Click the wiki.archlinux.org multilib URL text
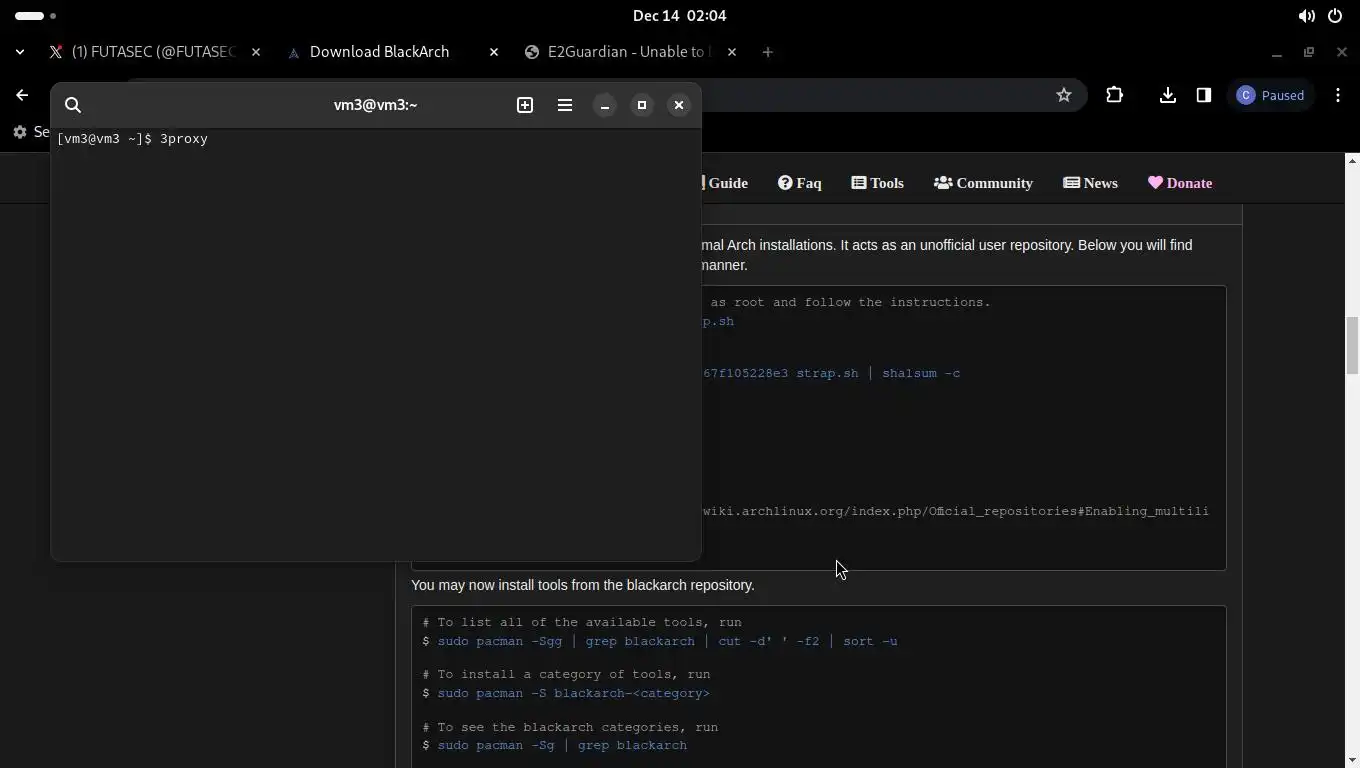Viewport: 1360px width, 768px height. pos(956,511)
